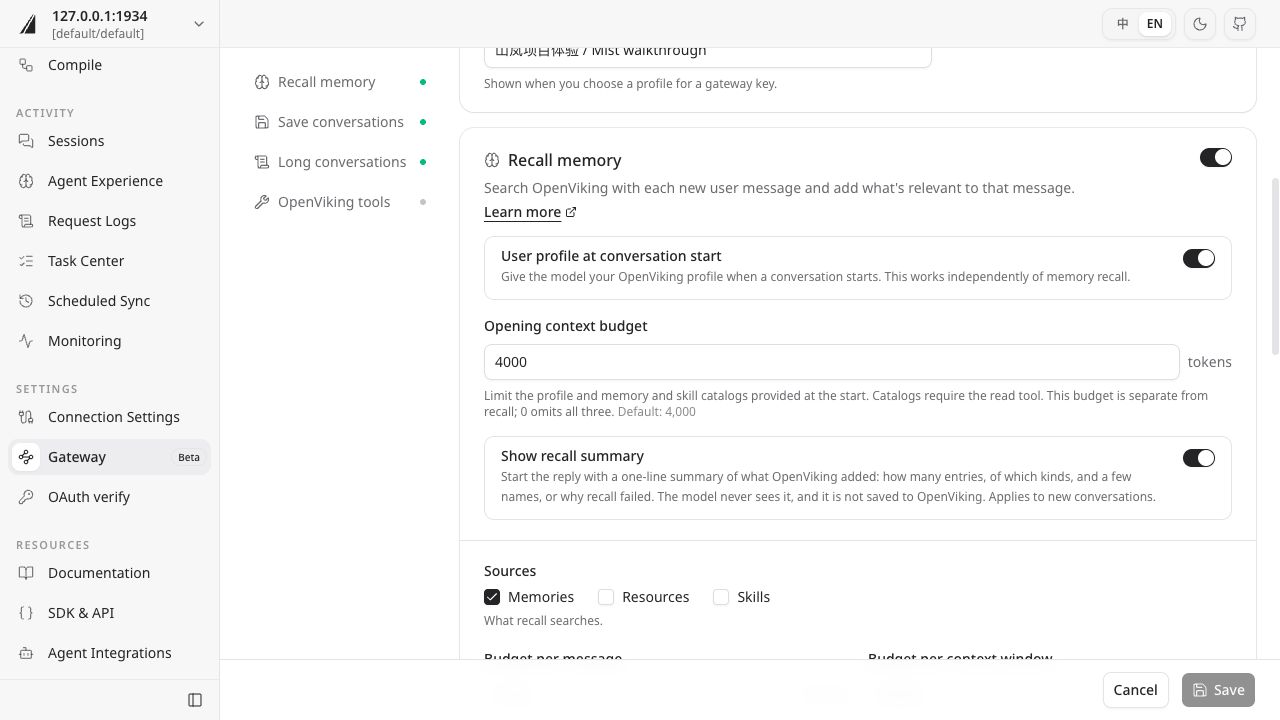Click the Task Center list icon
Screen dimensions: 1280x720
27,261
